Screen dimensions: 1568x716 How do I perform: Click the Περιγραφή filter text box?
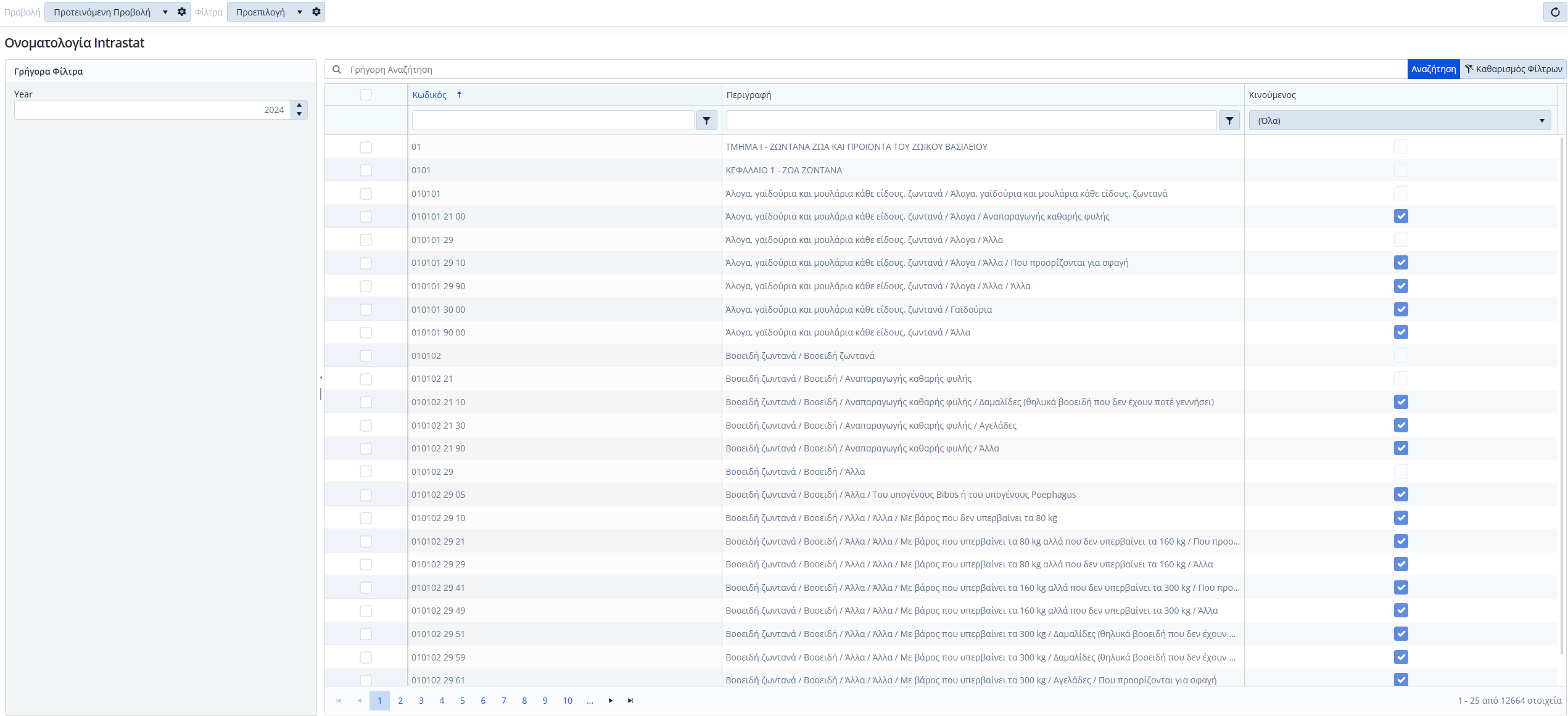(x=972, y=121)
